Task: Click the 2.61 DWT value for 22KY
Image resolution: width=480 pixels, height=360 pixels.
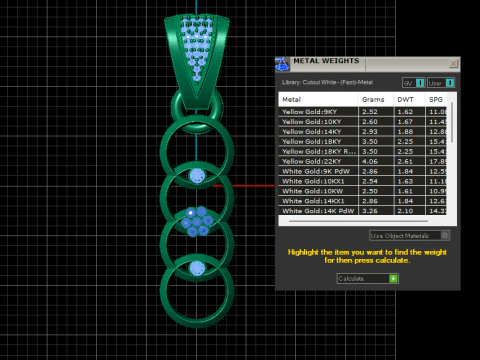Action: pos(405,161)
